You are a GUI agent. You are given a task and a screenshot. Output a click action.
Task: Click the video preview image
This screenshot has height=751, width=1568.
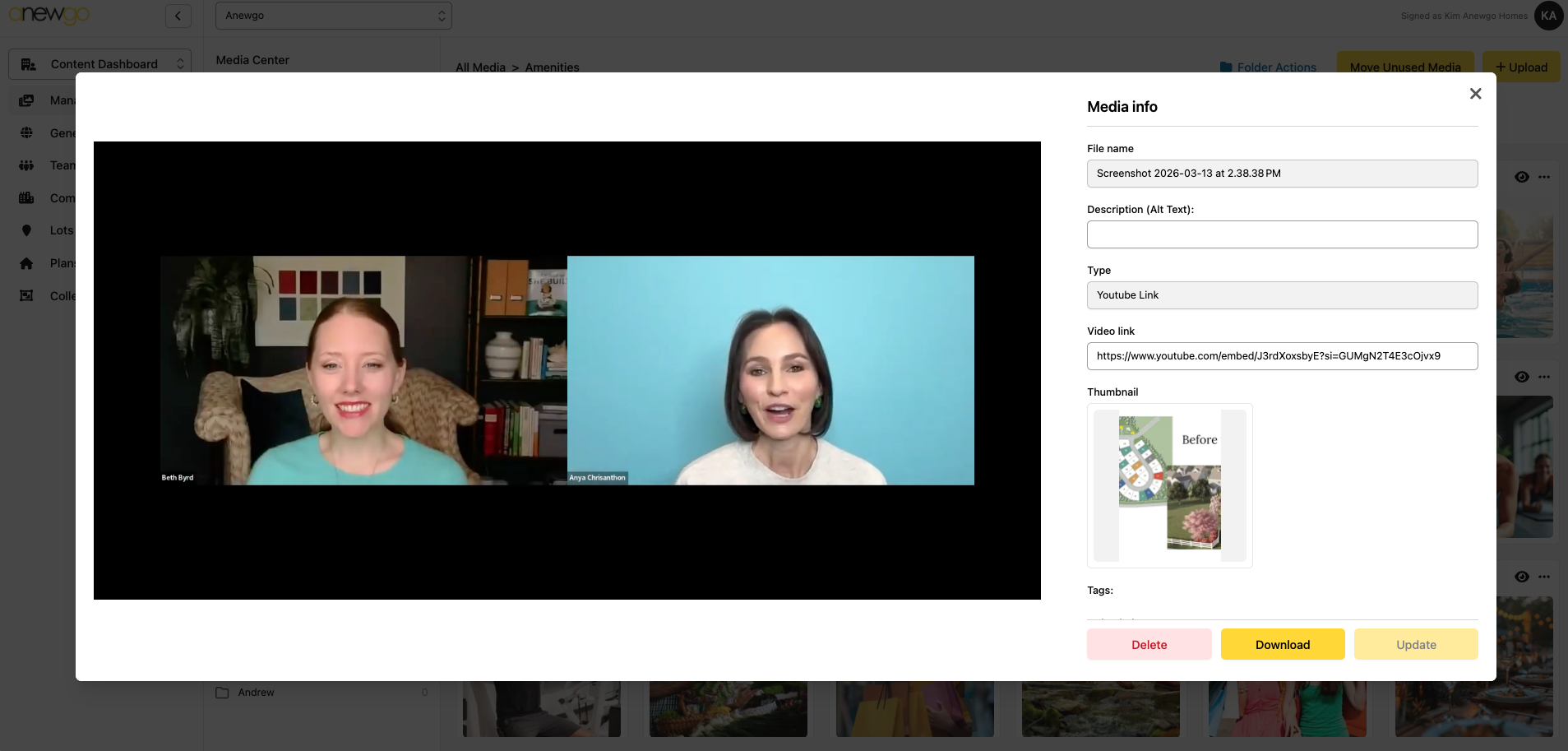click(x=567, y=370)
